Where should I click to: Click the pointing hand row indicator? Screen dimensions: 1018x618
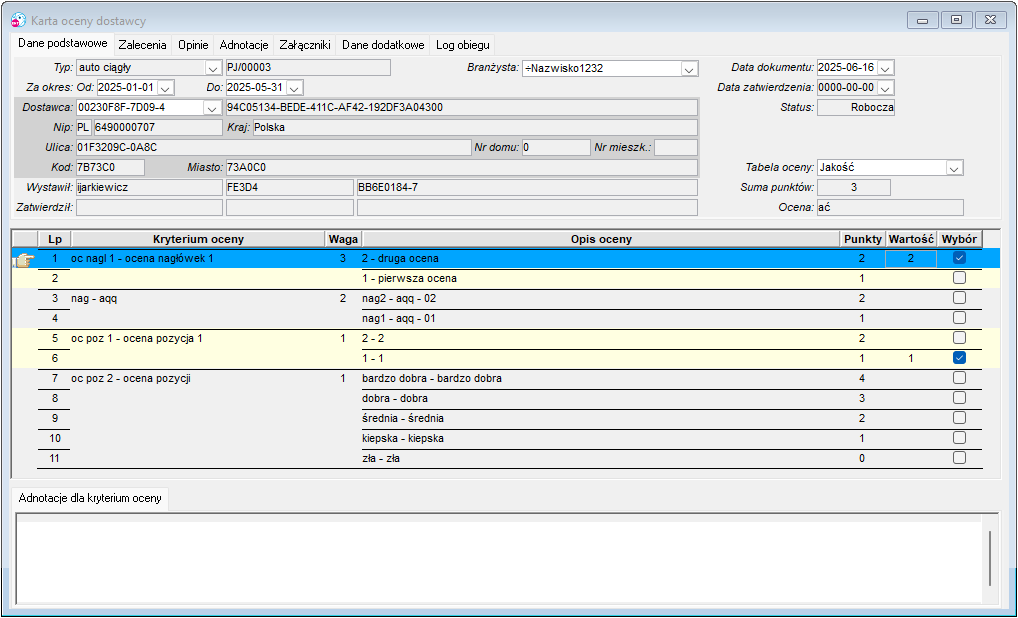click(25, 259)
